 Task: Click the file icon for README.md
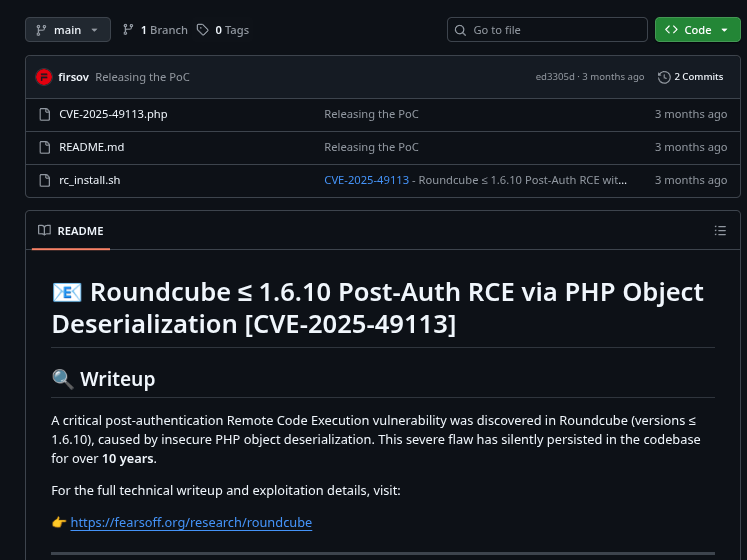pos(45,147)
